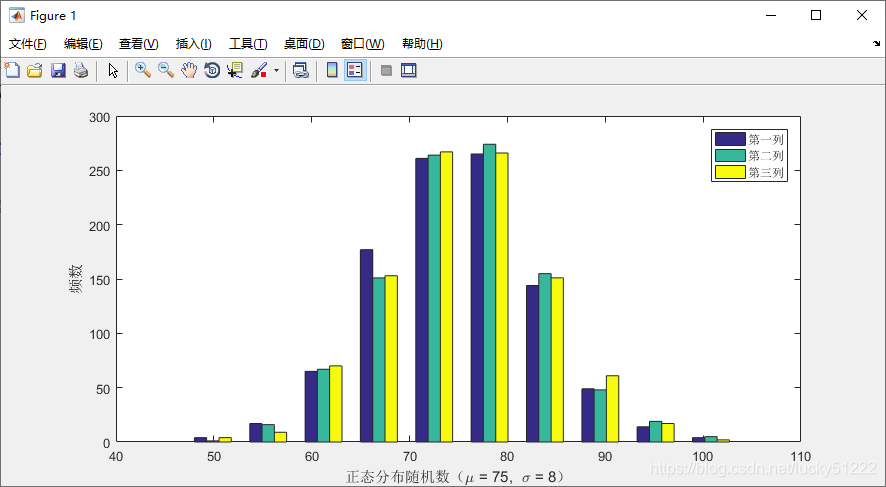
Task: Maximize the Figure 1 window
Action: pyautogui.click(x=816, y=15)
